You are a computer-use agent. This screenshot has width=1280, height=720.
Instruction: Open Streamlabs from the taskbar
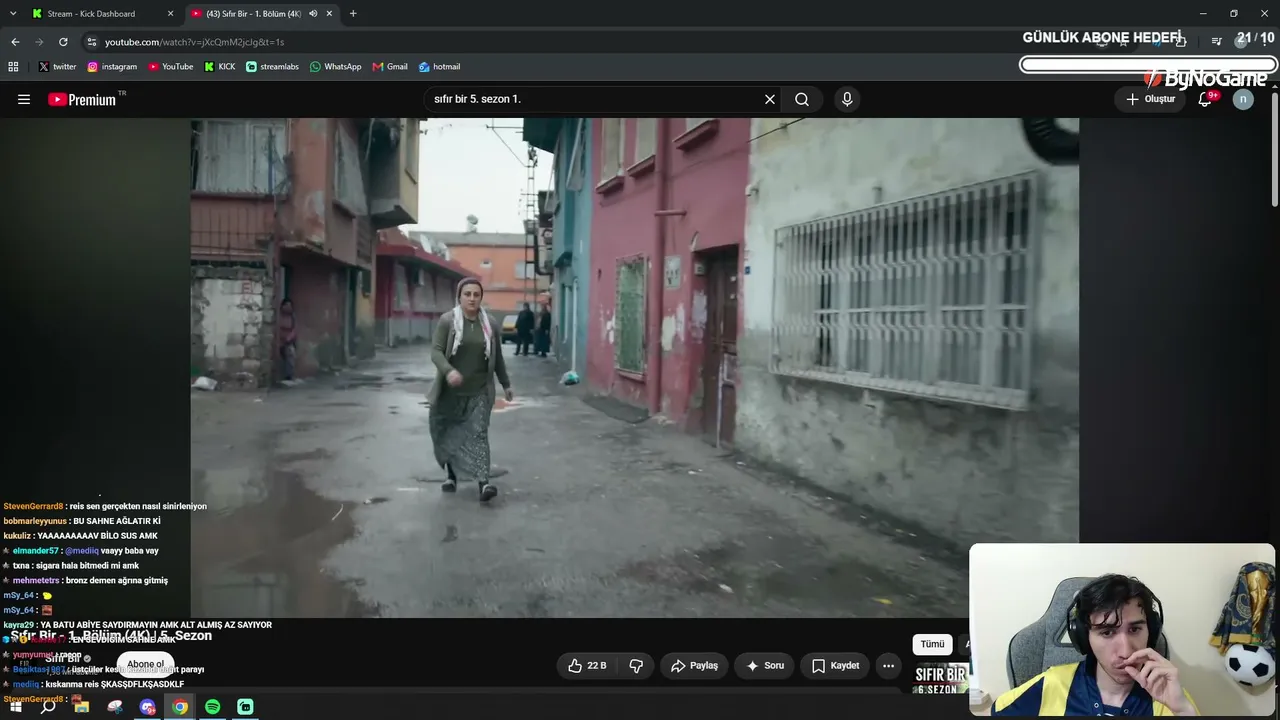click(x=246, y=707)
